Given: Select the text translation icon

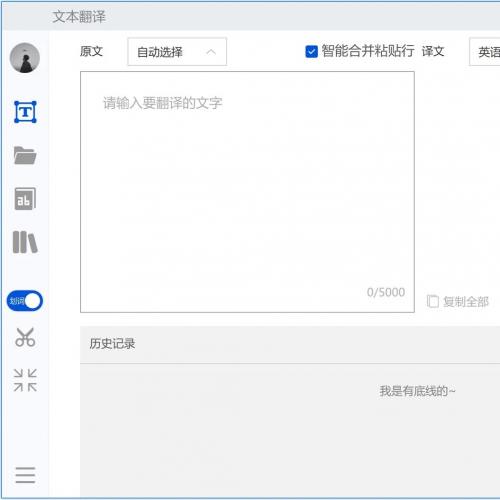Looking at the screenshot, I should coord(25,112).
